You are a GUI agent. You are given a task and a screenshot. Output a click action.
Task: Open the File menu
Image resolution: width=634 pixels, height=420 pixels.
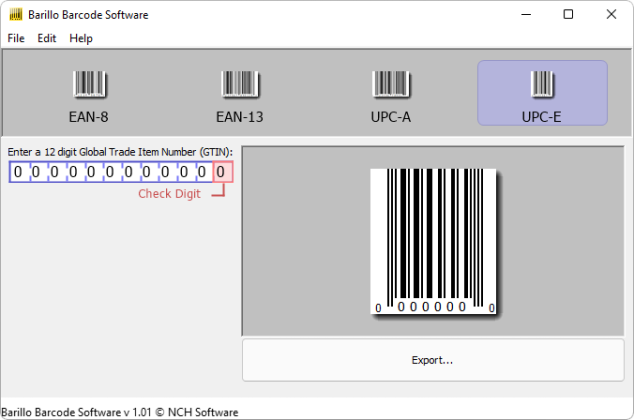tap(16, 38)
